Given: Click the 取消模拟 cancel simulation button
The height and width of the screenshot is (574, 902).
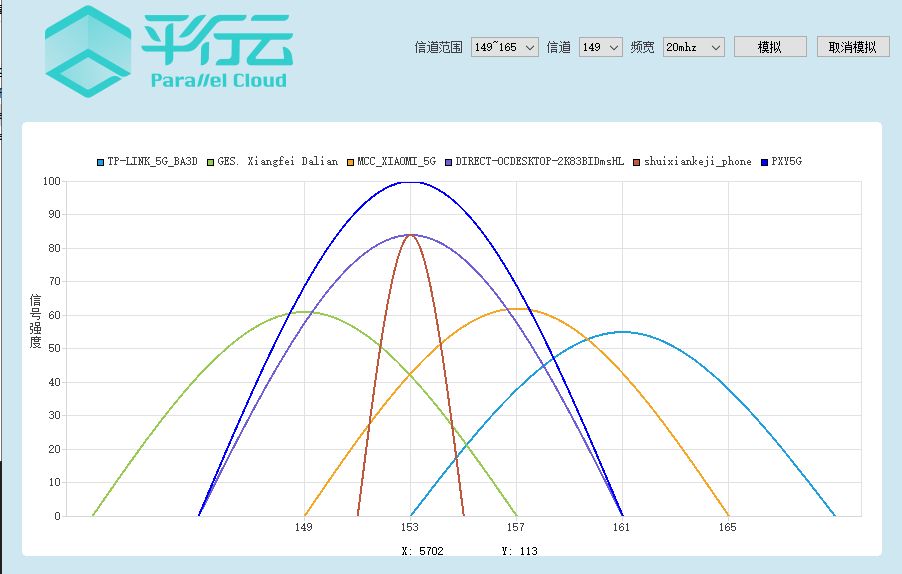Looking at the screenshot, I should (x=853, y=47).
